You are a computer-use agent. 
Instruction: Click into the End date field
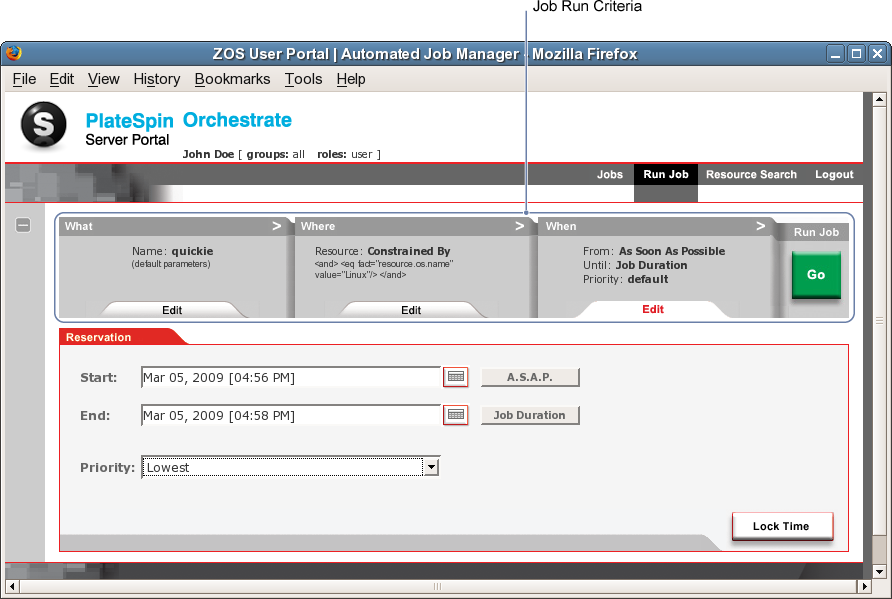(x=291, y=415)
